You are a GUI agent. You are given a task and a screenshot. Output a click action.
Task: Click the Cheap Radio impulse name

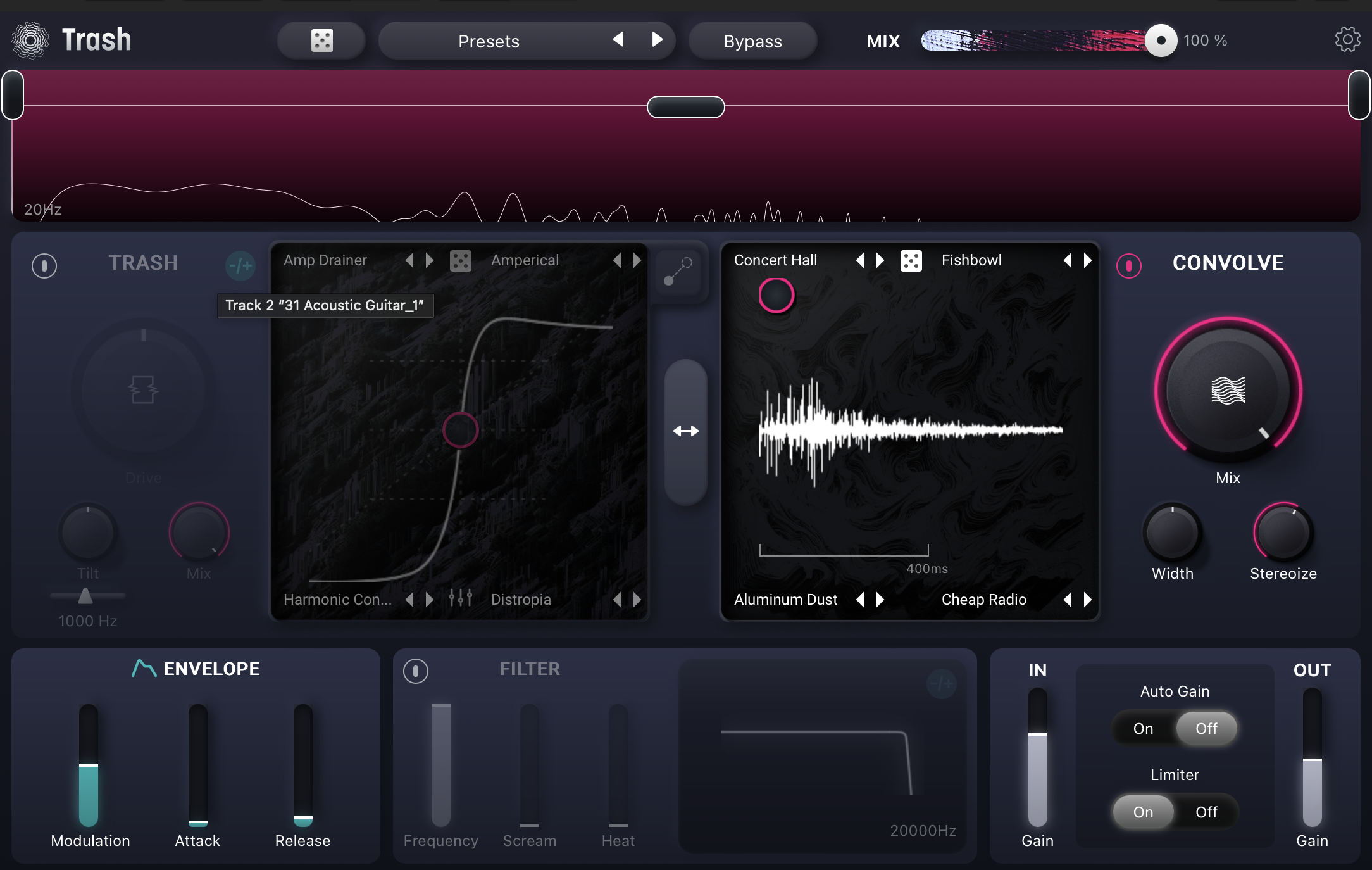pyautogui.click(x=984, y=600)
